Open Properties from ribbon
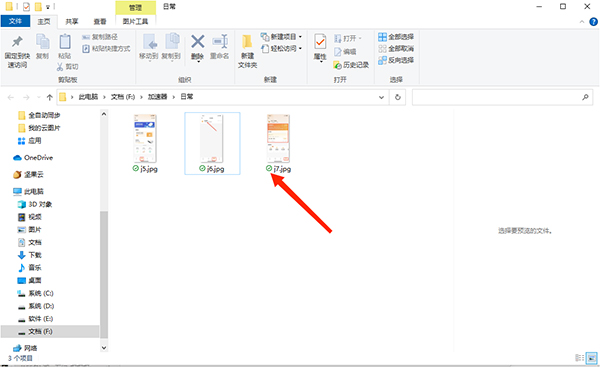Viewport: 600px width, 367px height. [x=320, y=47]
